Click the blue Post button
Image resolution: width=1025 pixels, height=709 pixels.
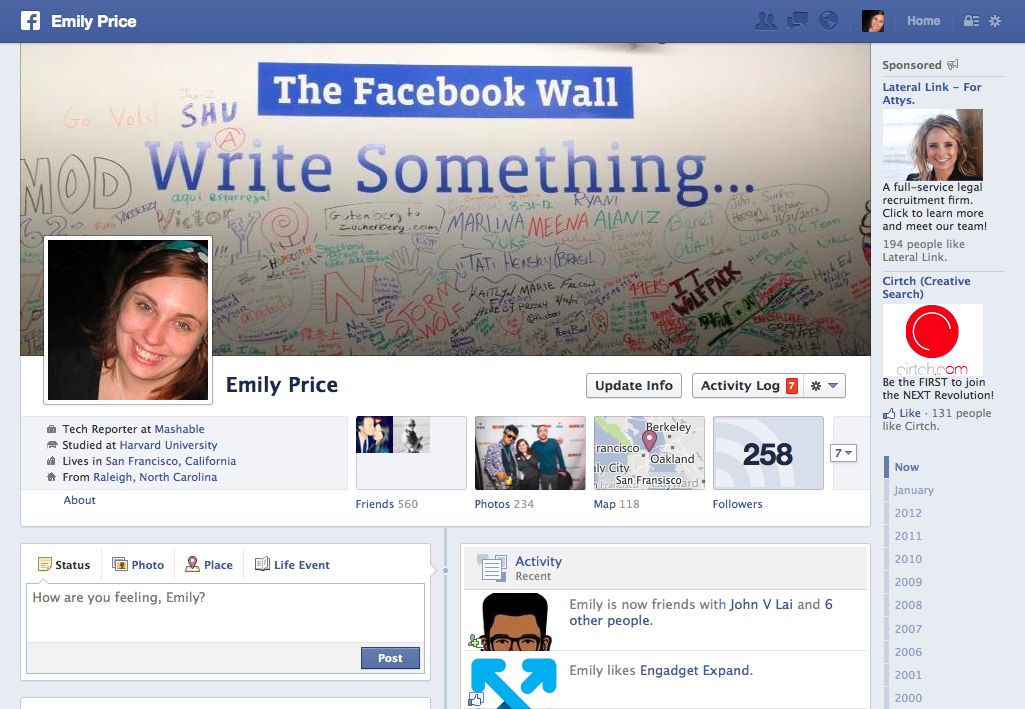(390, 658)
